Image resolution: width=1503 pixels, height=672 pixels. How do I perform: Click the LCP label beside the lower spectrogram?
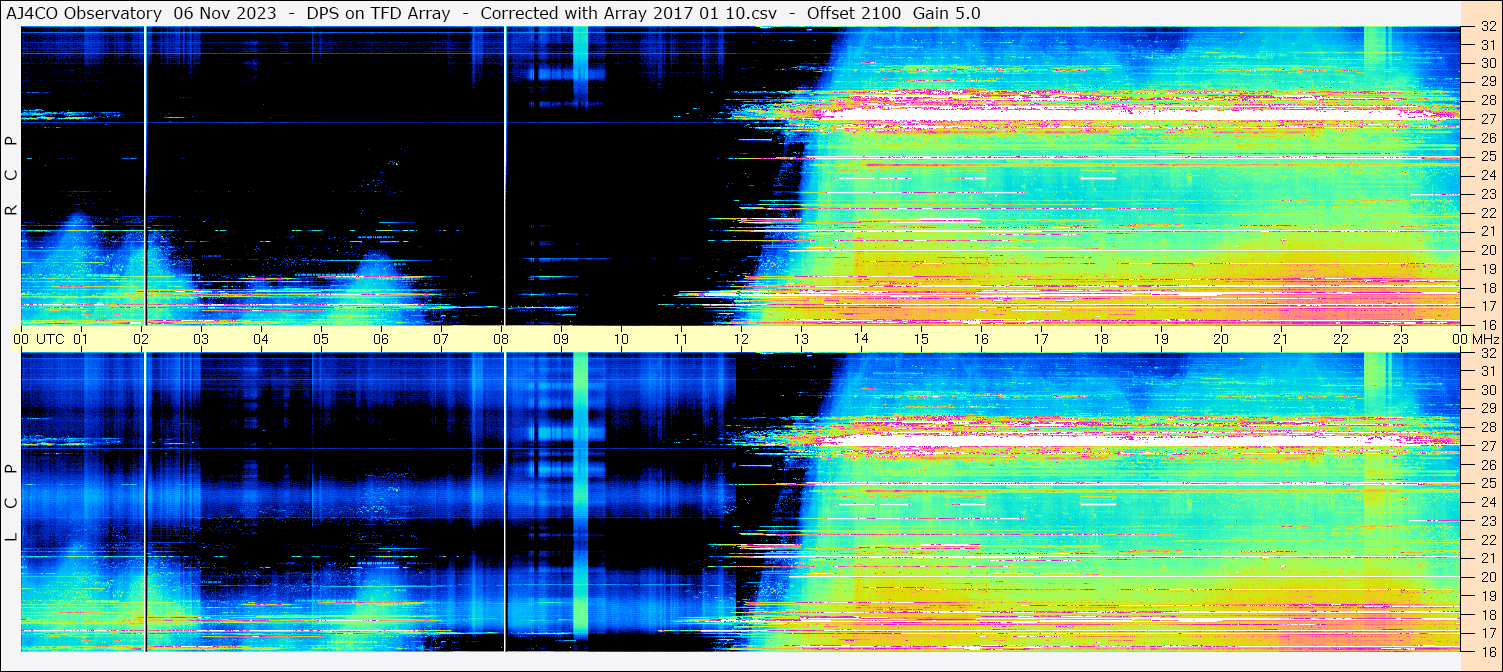click(11, 503)
